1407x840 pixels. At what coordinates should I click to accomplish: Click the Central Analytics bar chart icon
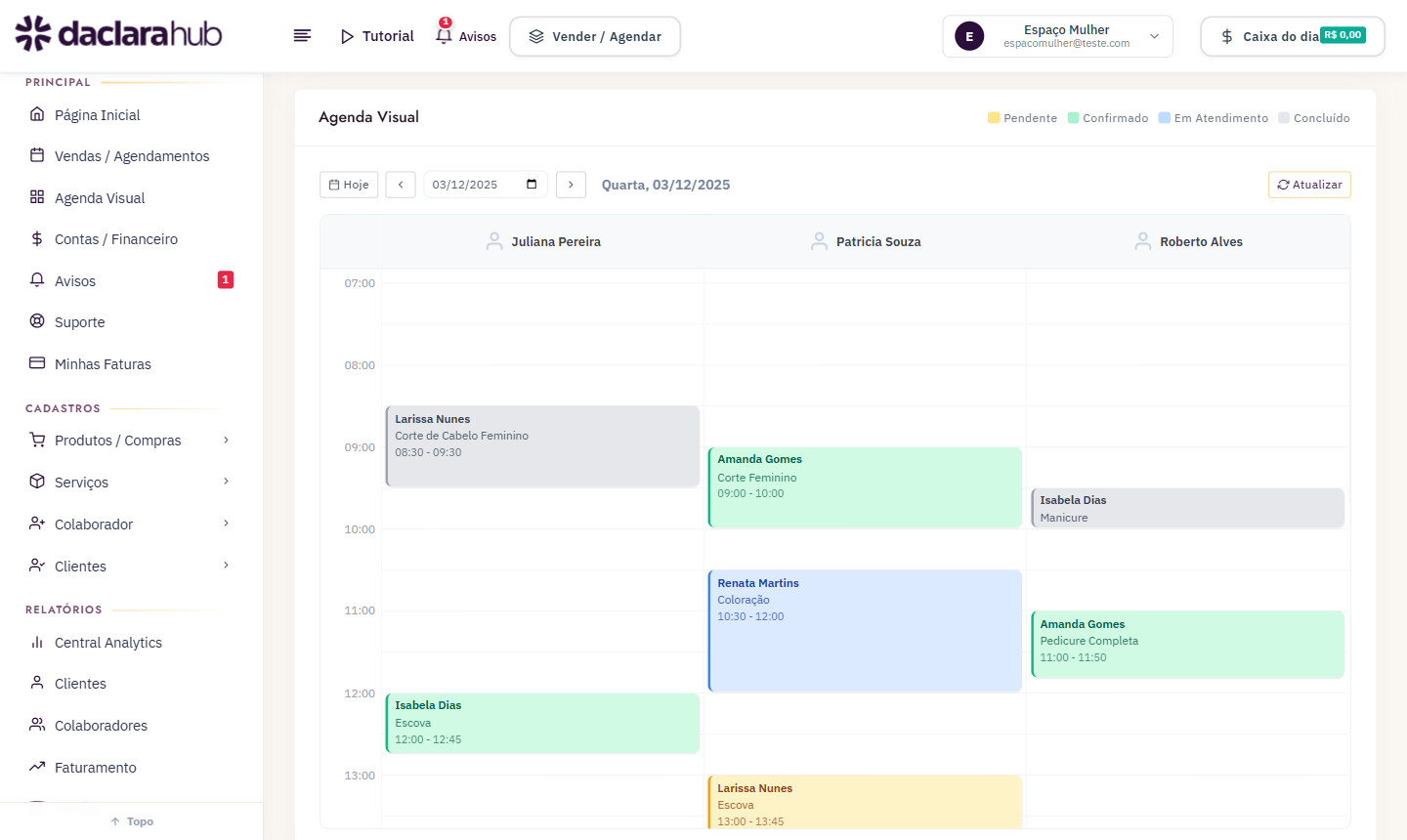37,642
